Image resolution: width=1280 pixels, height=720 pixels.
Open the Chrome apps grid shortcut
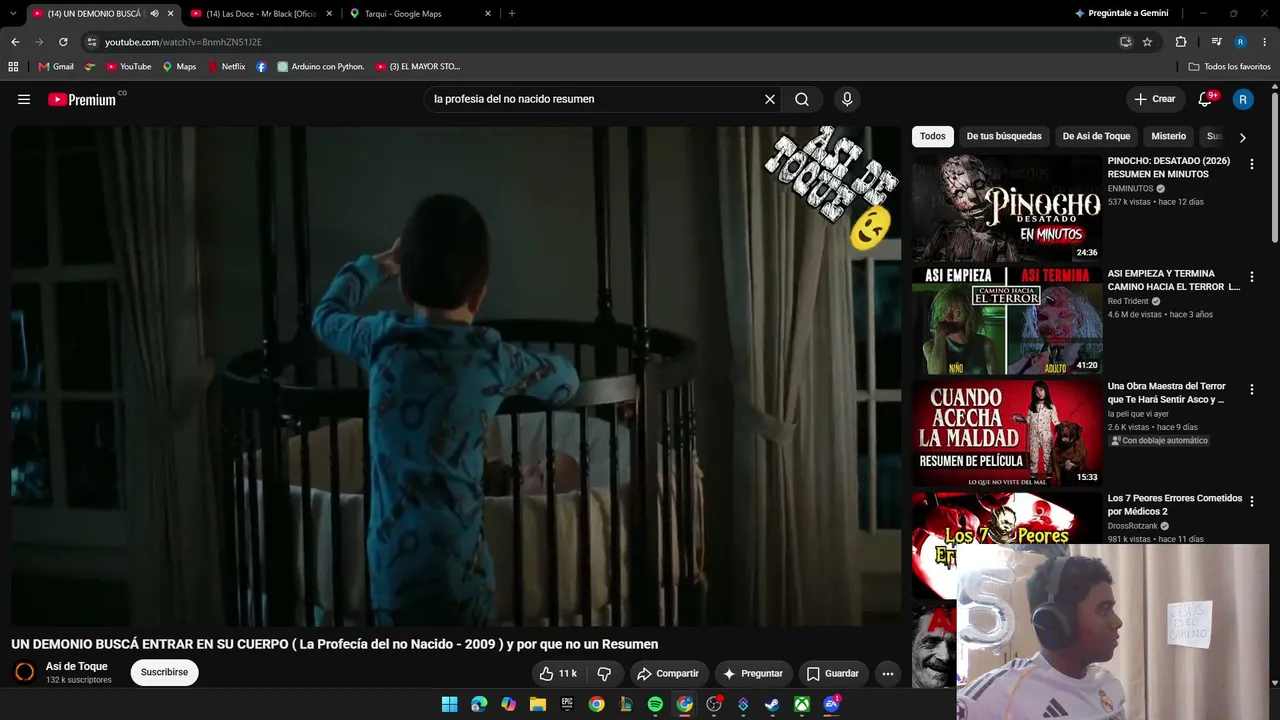13,67
